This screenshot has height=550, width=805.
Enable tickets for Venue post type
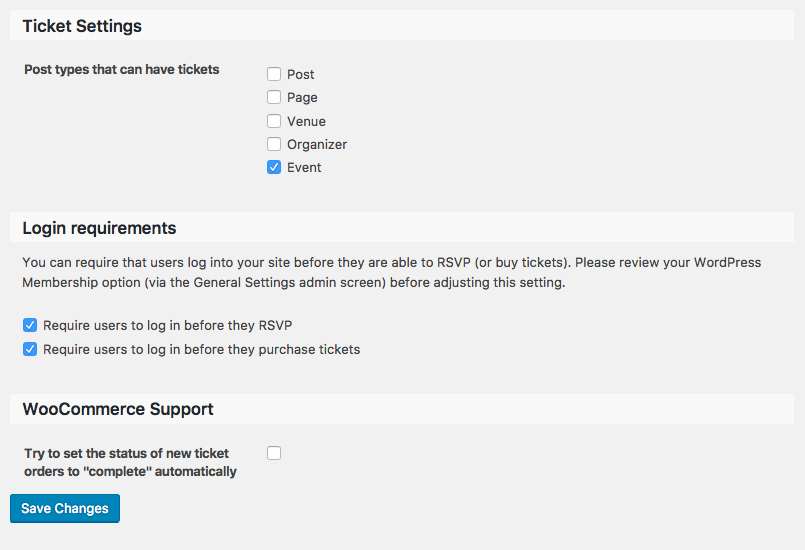tap(274, 121)
